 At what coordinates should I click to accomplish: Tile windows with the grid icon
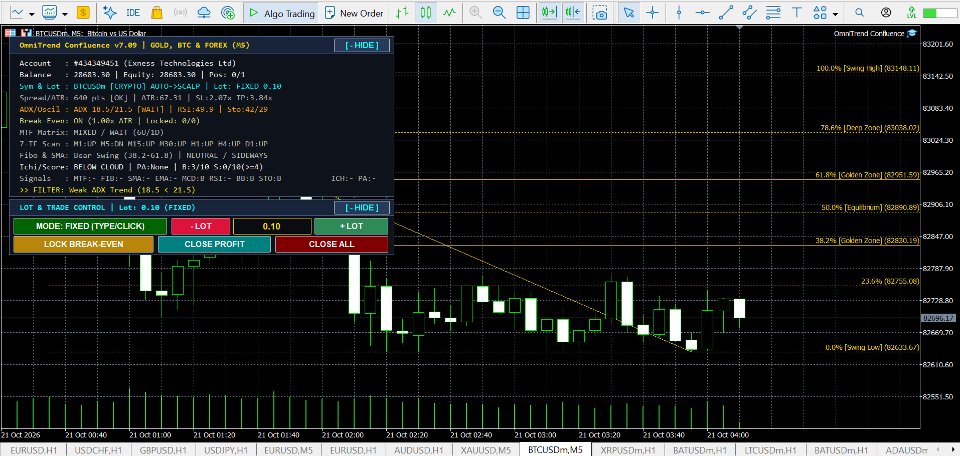point(523,12)
